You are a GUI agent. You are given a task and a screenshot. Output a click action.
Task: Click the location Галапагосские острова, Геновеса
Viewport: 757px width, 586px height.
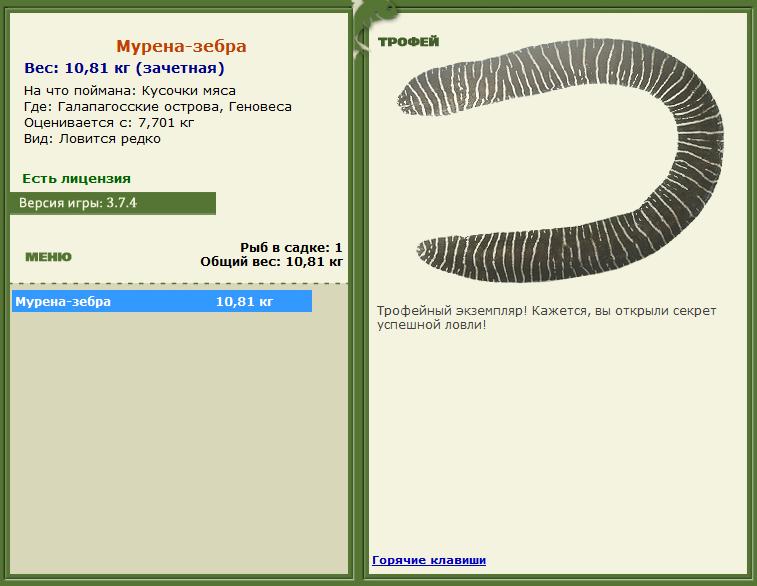coord(158,107)
